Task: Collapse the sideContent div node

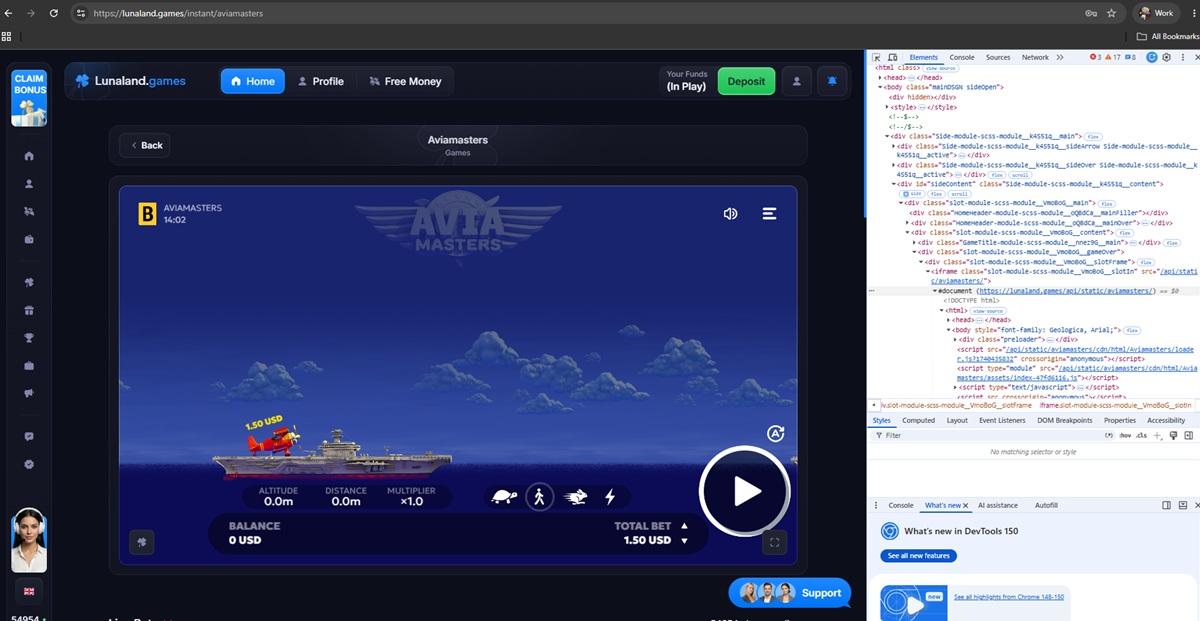Action: (895, 184)
